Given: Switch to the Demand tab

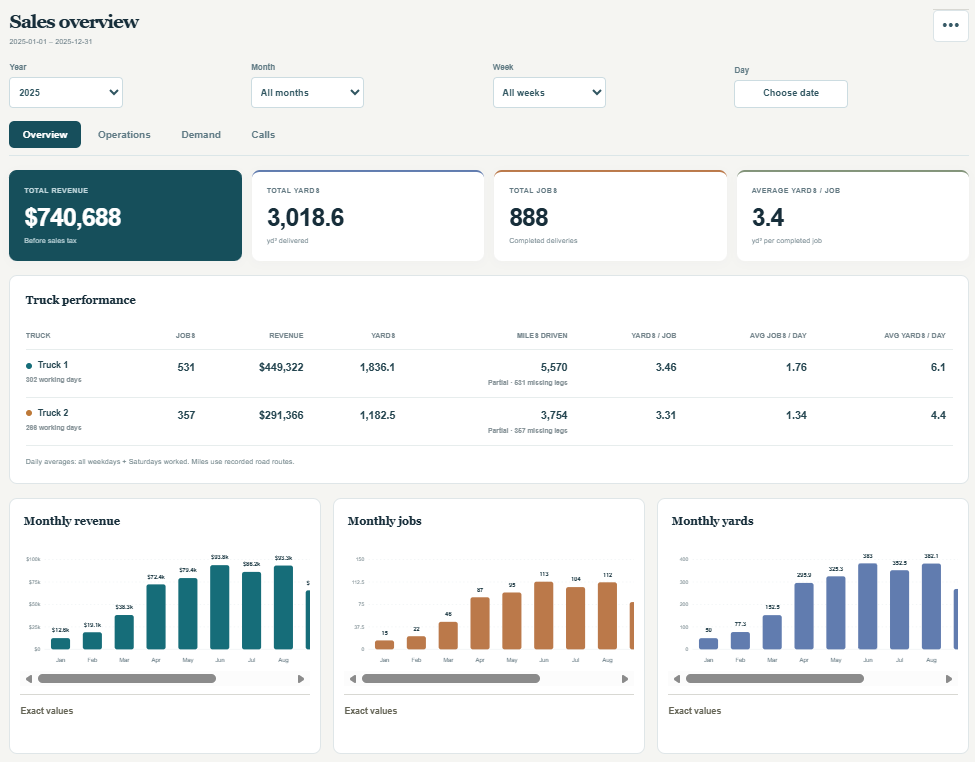Looking at the screenshot, I should pos(201,134).
